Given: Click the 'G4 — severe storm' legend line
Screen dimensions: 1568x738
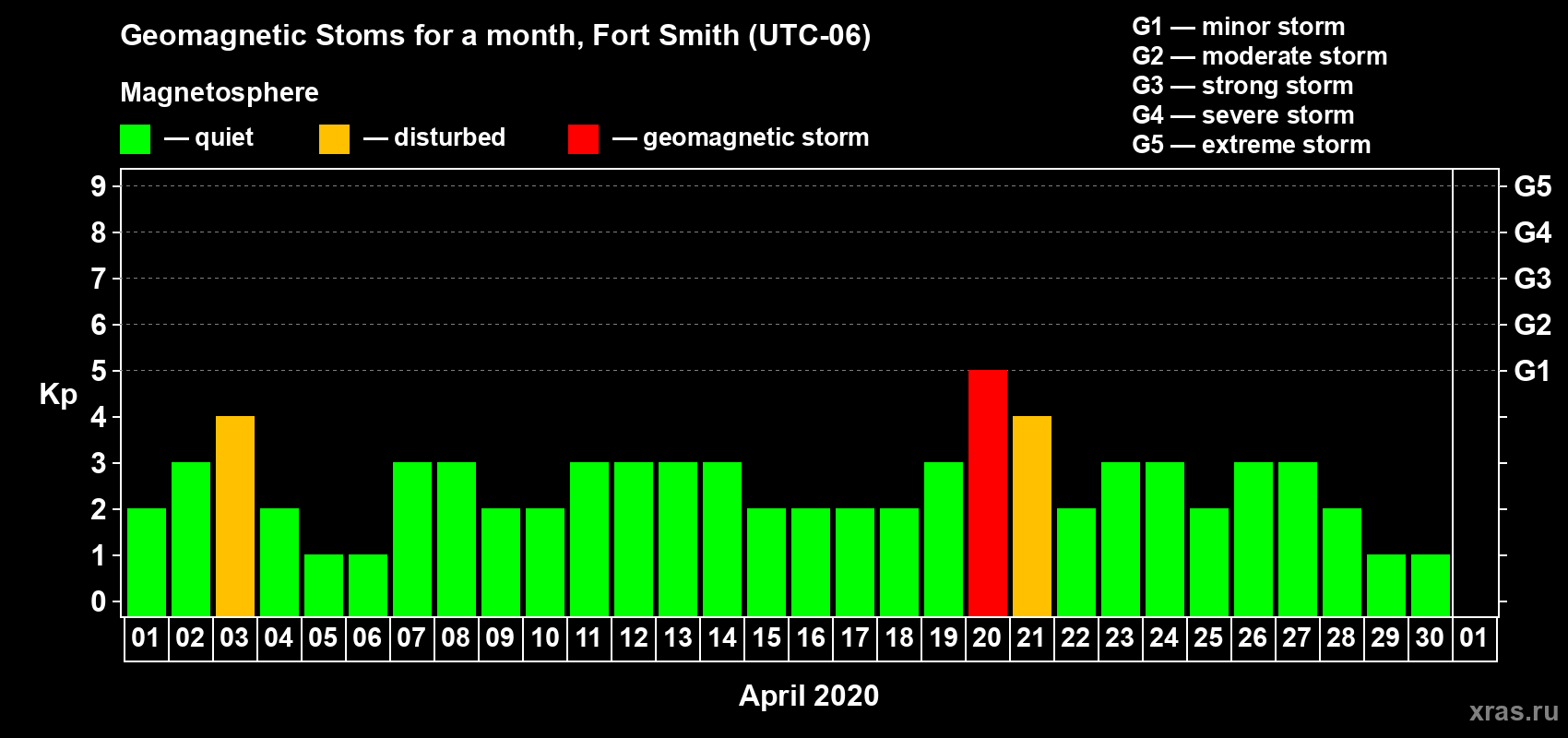Looking at the screenshot, I should point(1243,115).
